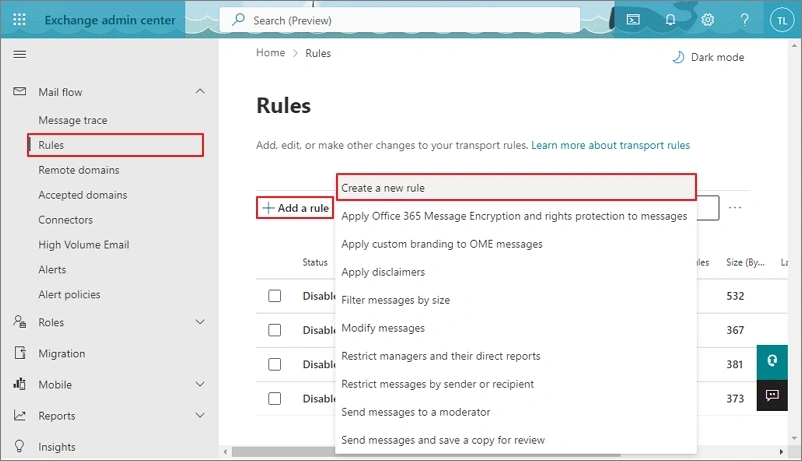Go to Home breadcrumb link
802x461 pixels.
(271, 53)
